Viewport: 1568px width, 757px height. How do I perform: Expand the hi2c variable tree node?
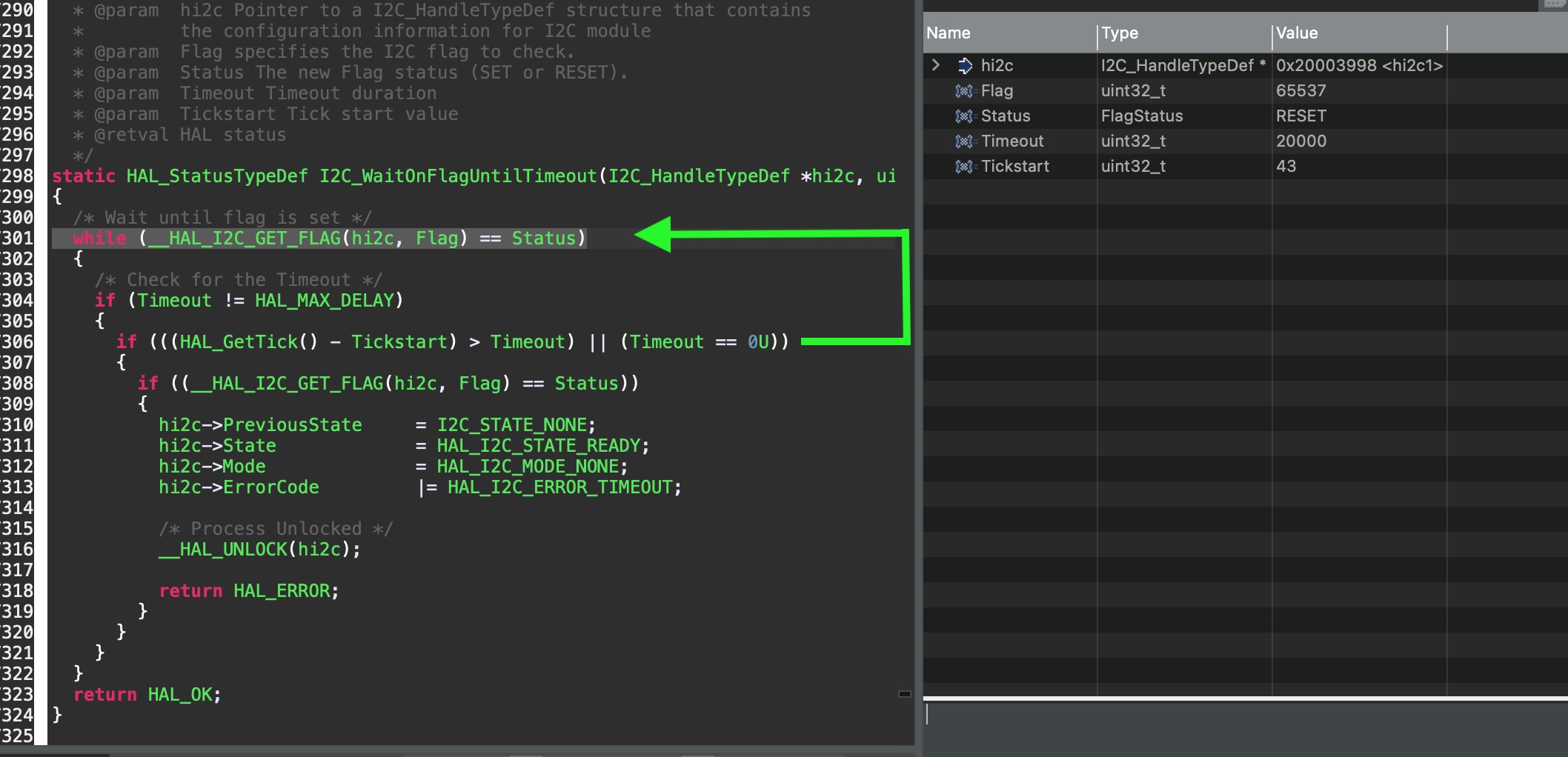coord(936,65)
